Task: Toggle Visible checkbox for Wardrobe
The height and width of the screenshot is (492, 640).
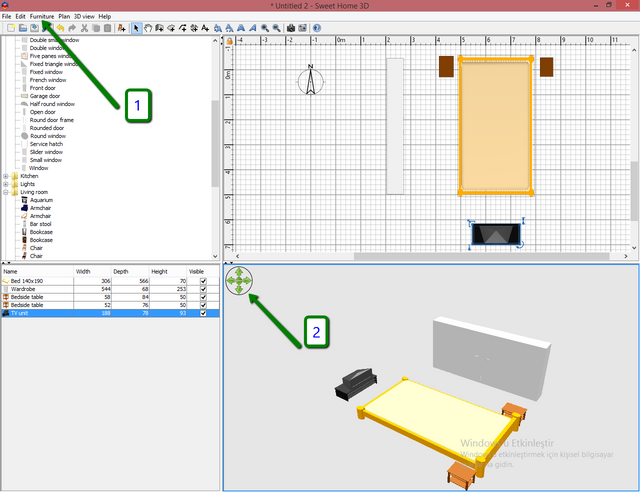Action: 203,289
